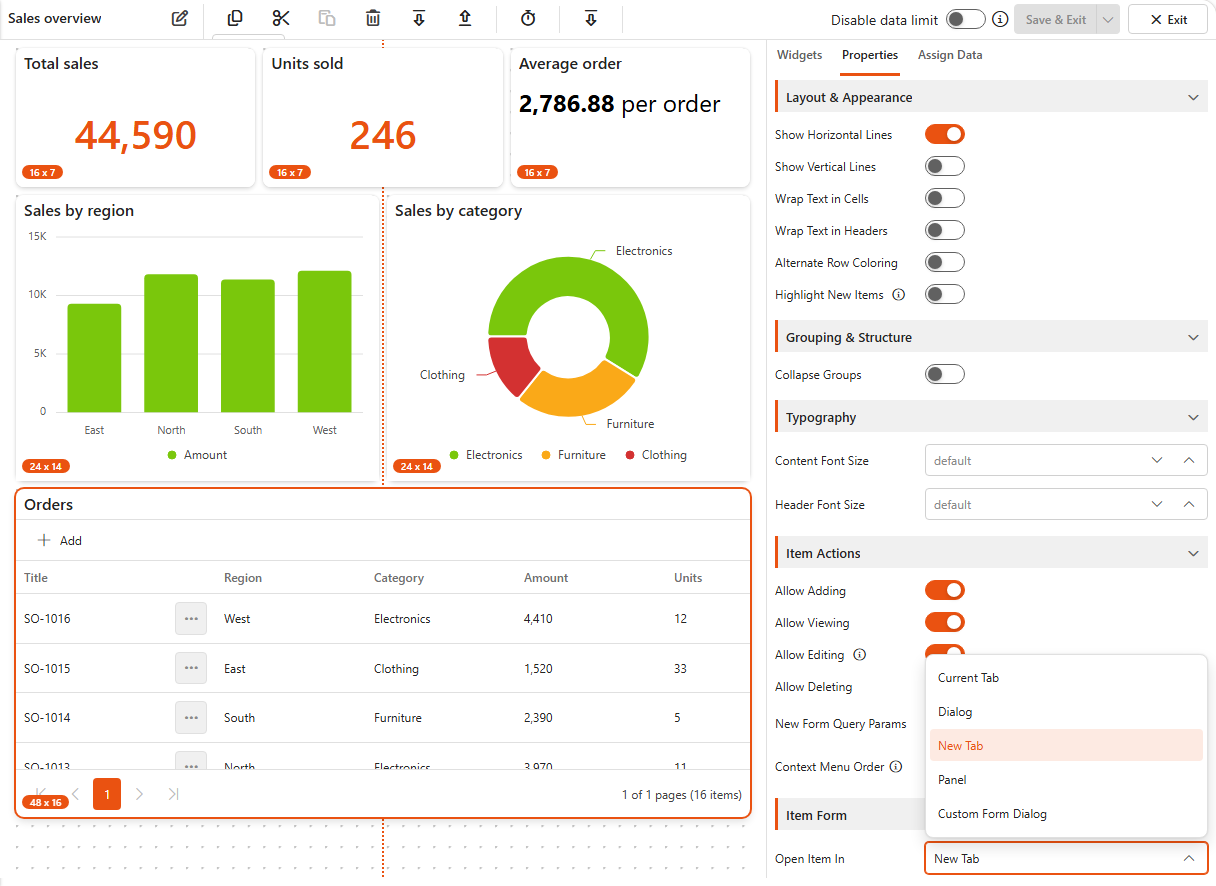Click the Cut scissors icon

point(280,19)
